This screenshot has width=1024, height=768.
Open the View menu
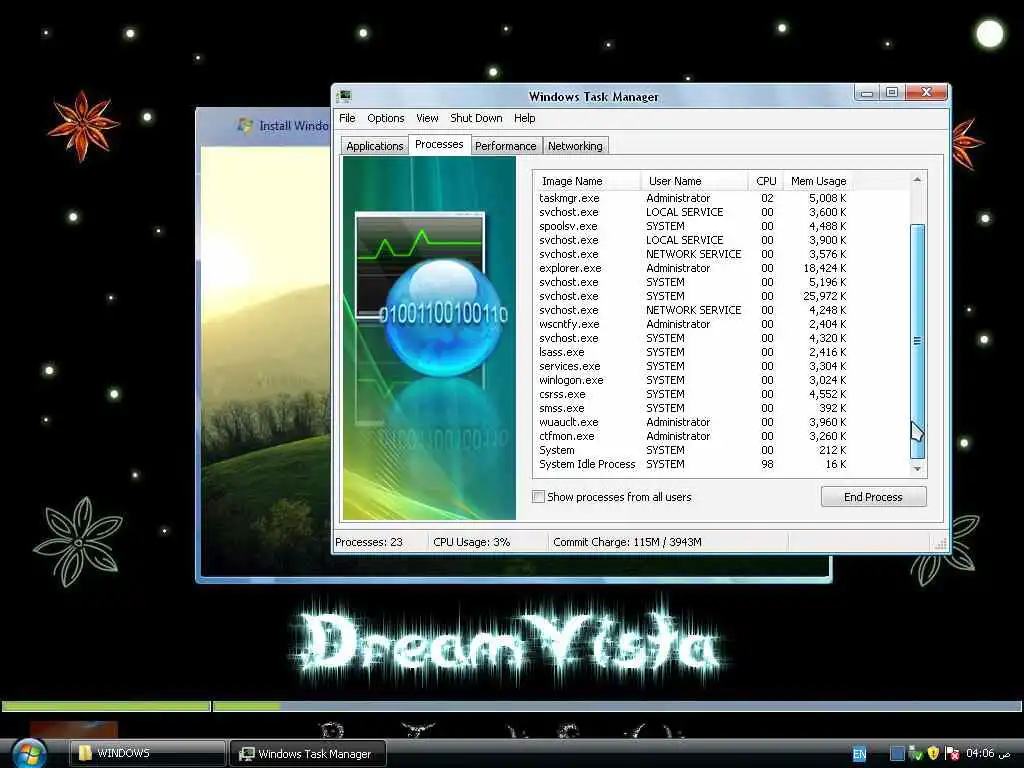pos(427,118)
